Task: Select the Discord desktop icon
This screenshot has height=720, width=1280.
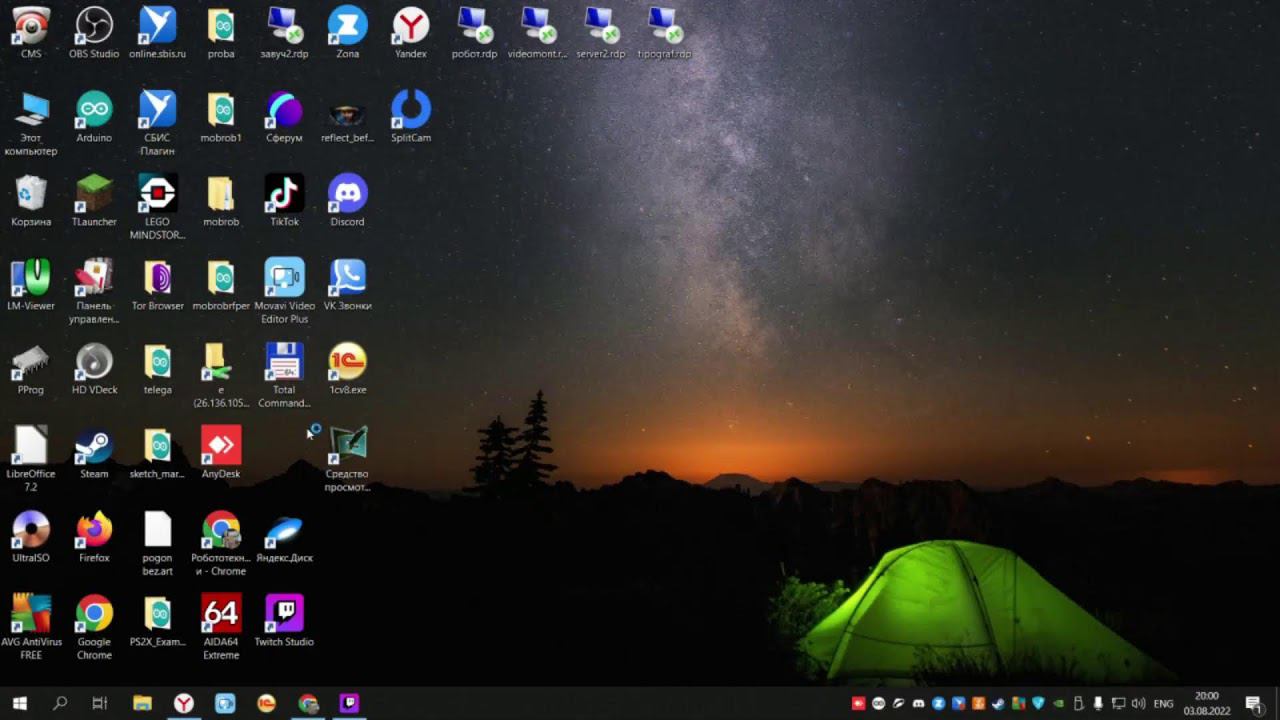Action: click(347, 200)
